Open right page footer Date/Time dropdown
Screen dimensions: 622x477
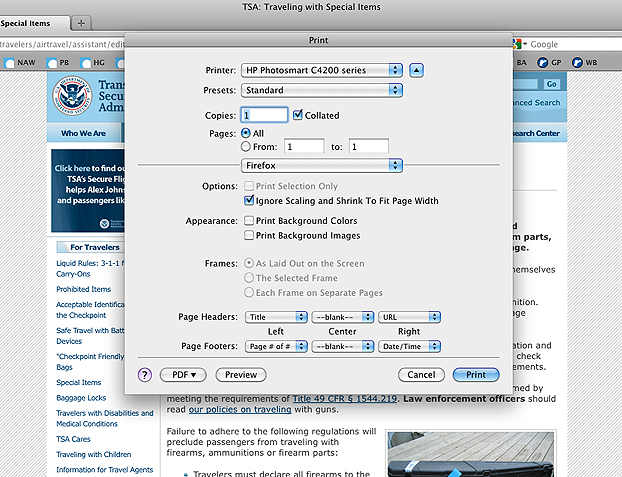coord(409,346)
